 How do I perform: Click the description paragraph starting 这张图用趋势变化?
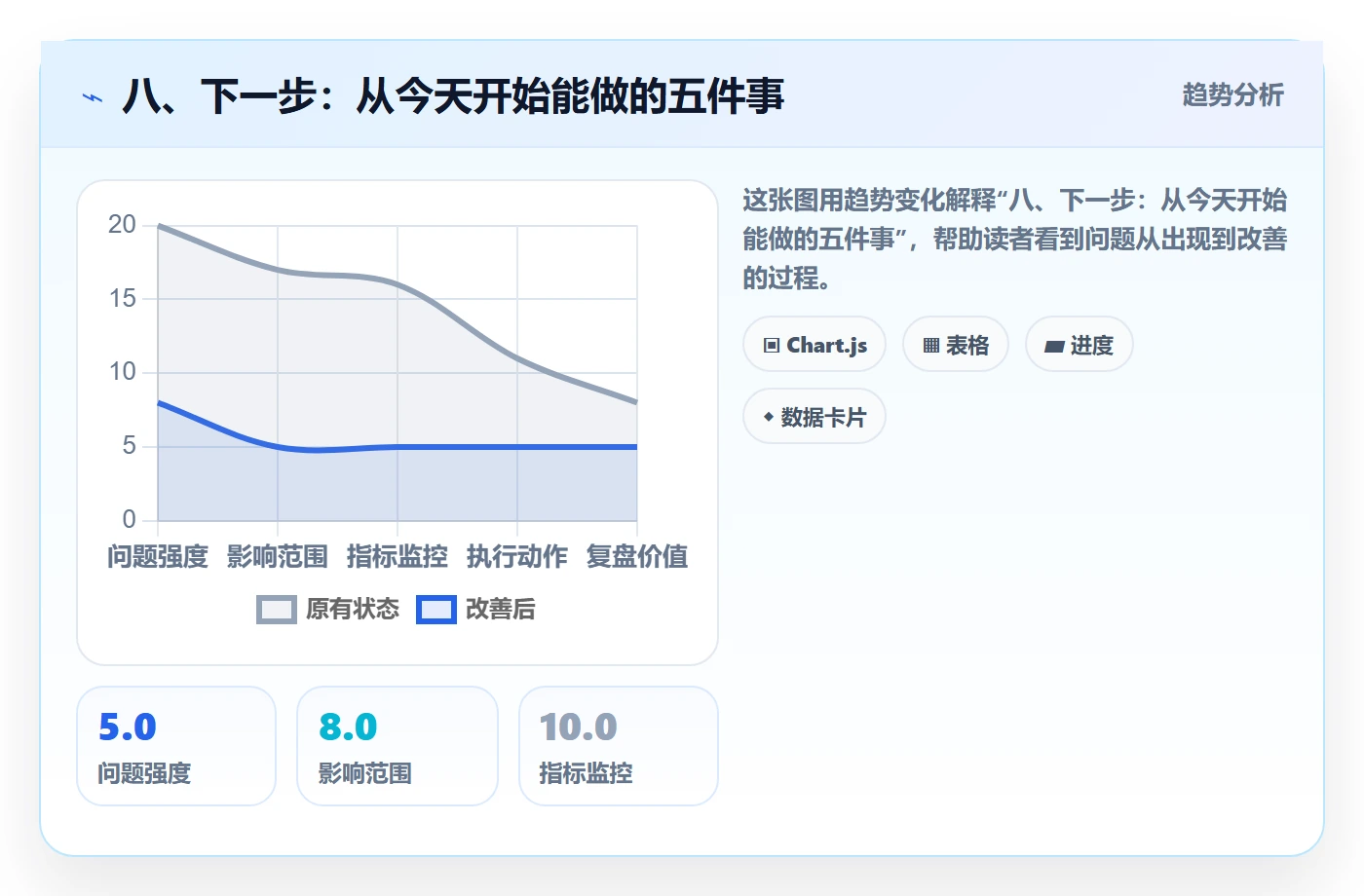click(1015, 240)
